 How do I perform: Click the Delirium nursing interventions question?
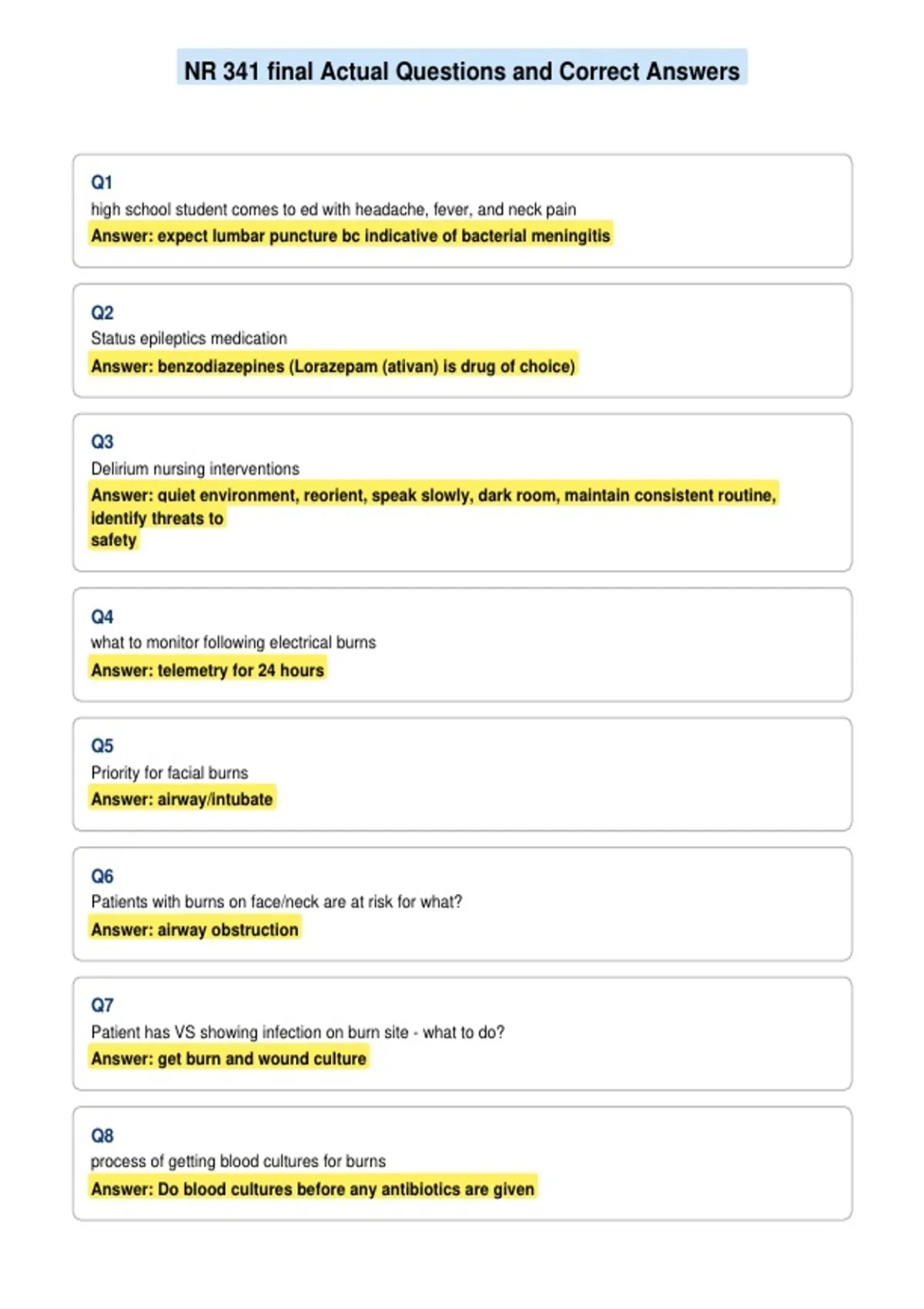(195, 469)
